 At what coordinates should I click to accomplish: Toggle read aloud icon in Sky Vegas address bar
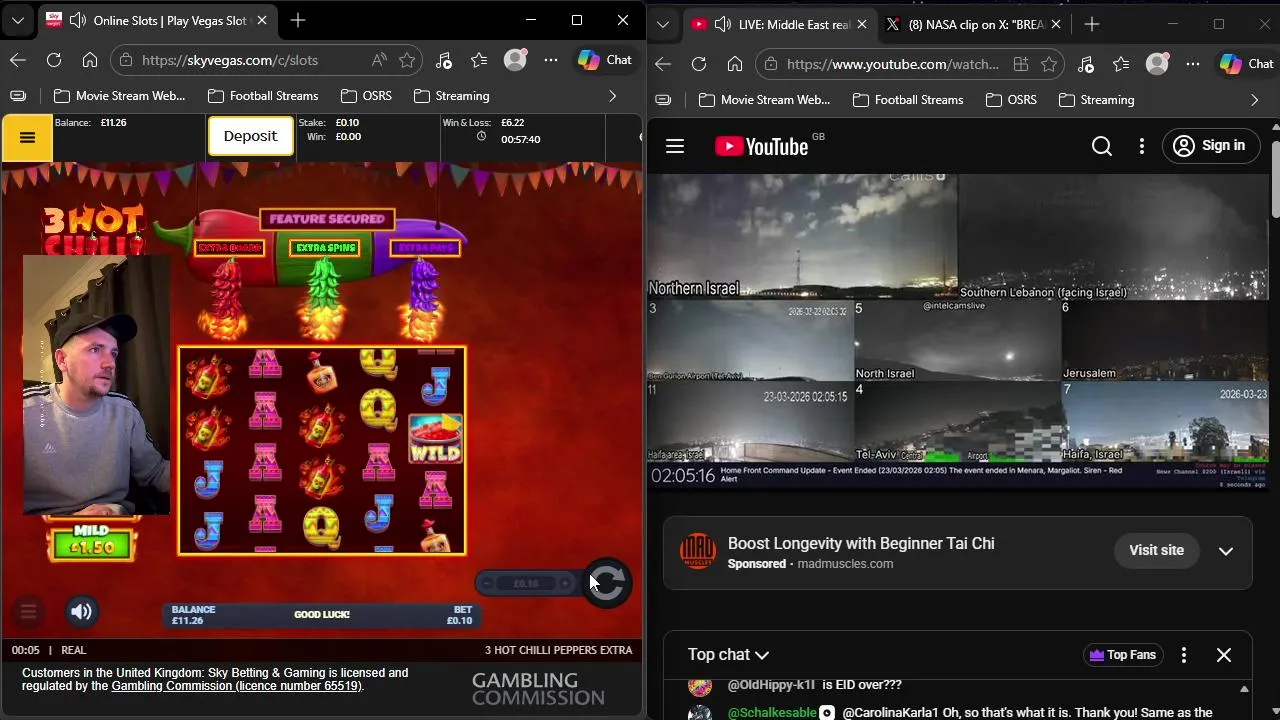(x=379, y=60)
